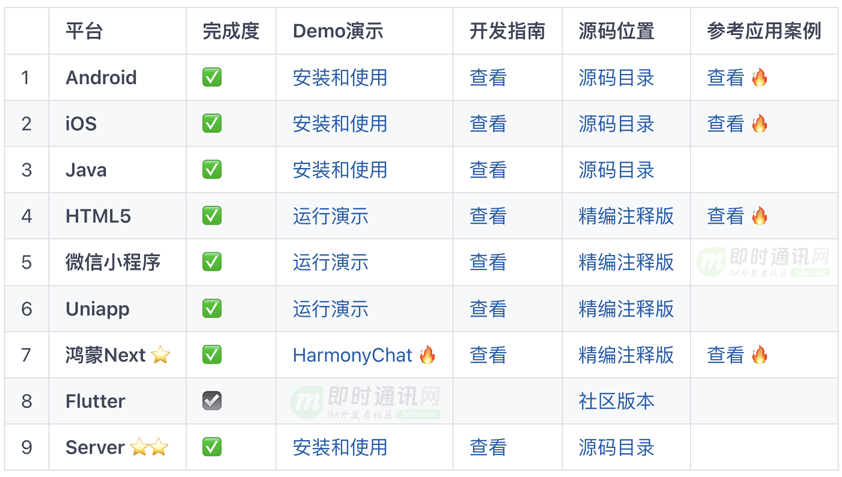Viewport: 842px width, 477px height.
Task: Open 安装和使用 link for Android
Action: [340, 78]
